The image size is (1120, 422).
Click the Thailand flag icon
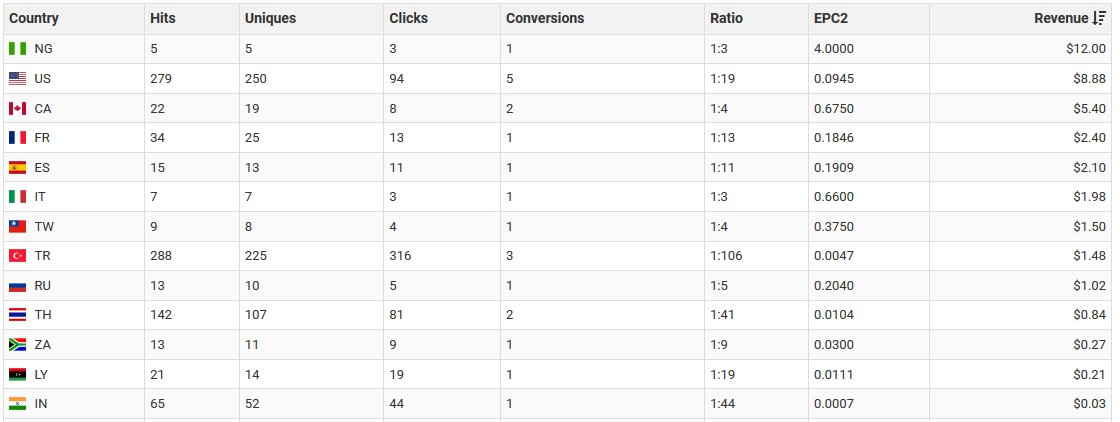pyautogui.click(x=17, y=315)
